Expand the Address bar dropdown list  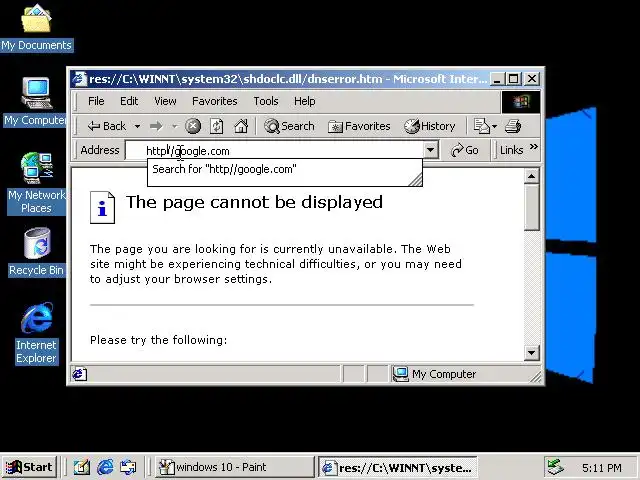pos(430,150)
